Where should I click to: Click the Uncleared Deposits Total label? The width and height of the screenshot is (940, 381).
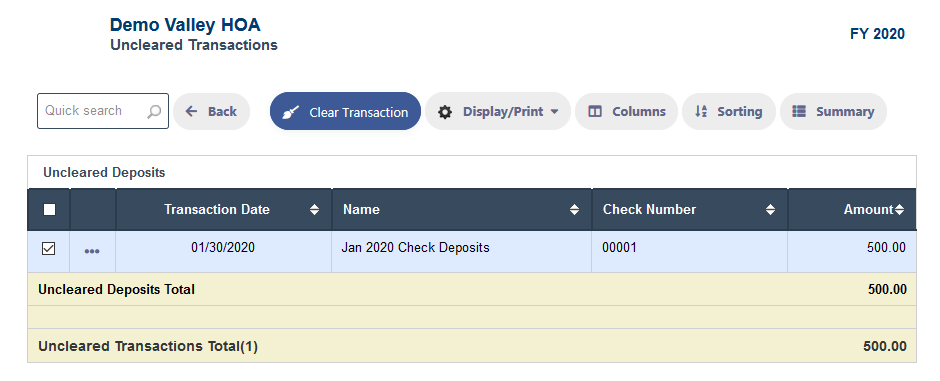116,289
